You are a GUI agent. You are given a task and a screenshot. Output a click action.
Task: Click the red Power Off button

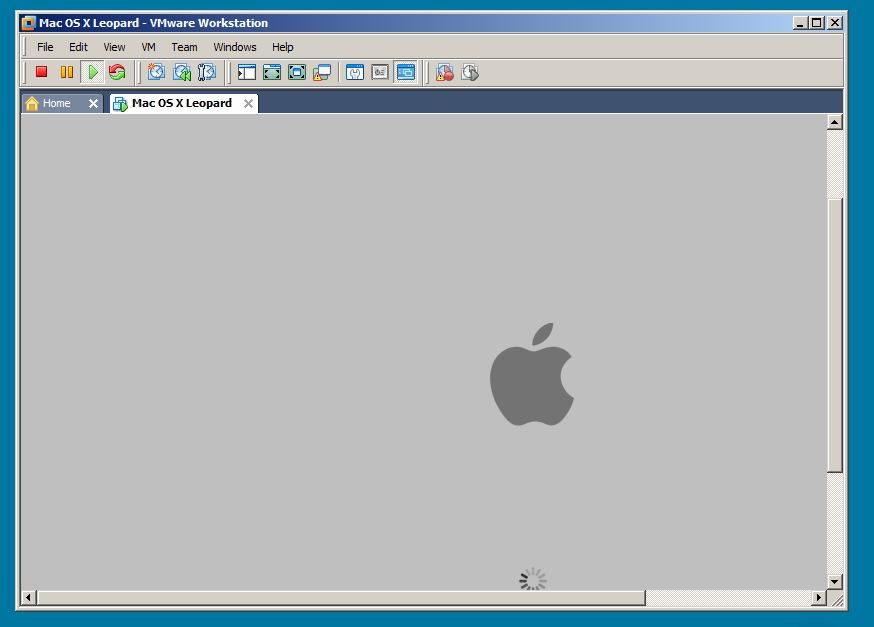(42, 72)
